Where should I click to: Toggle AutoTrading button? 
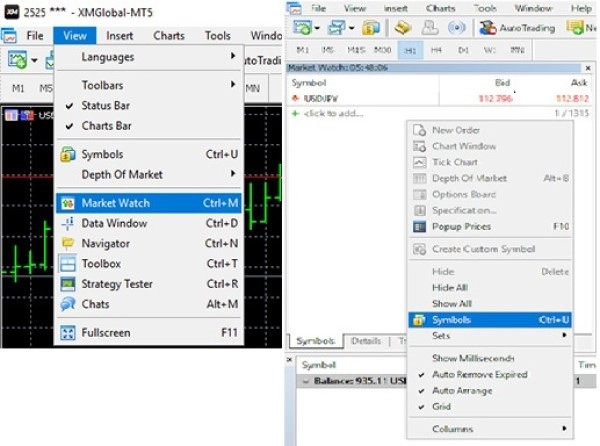(x=517, y=28)
